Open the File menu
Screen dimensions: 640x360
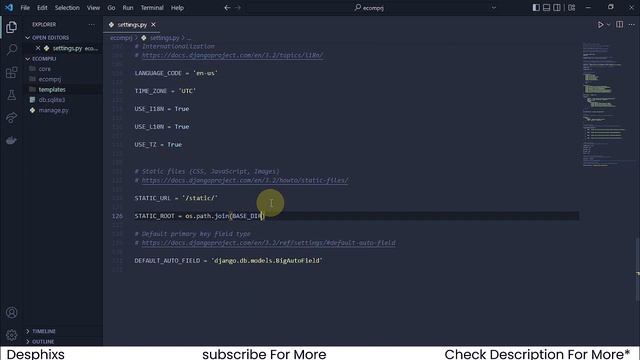25,8
